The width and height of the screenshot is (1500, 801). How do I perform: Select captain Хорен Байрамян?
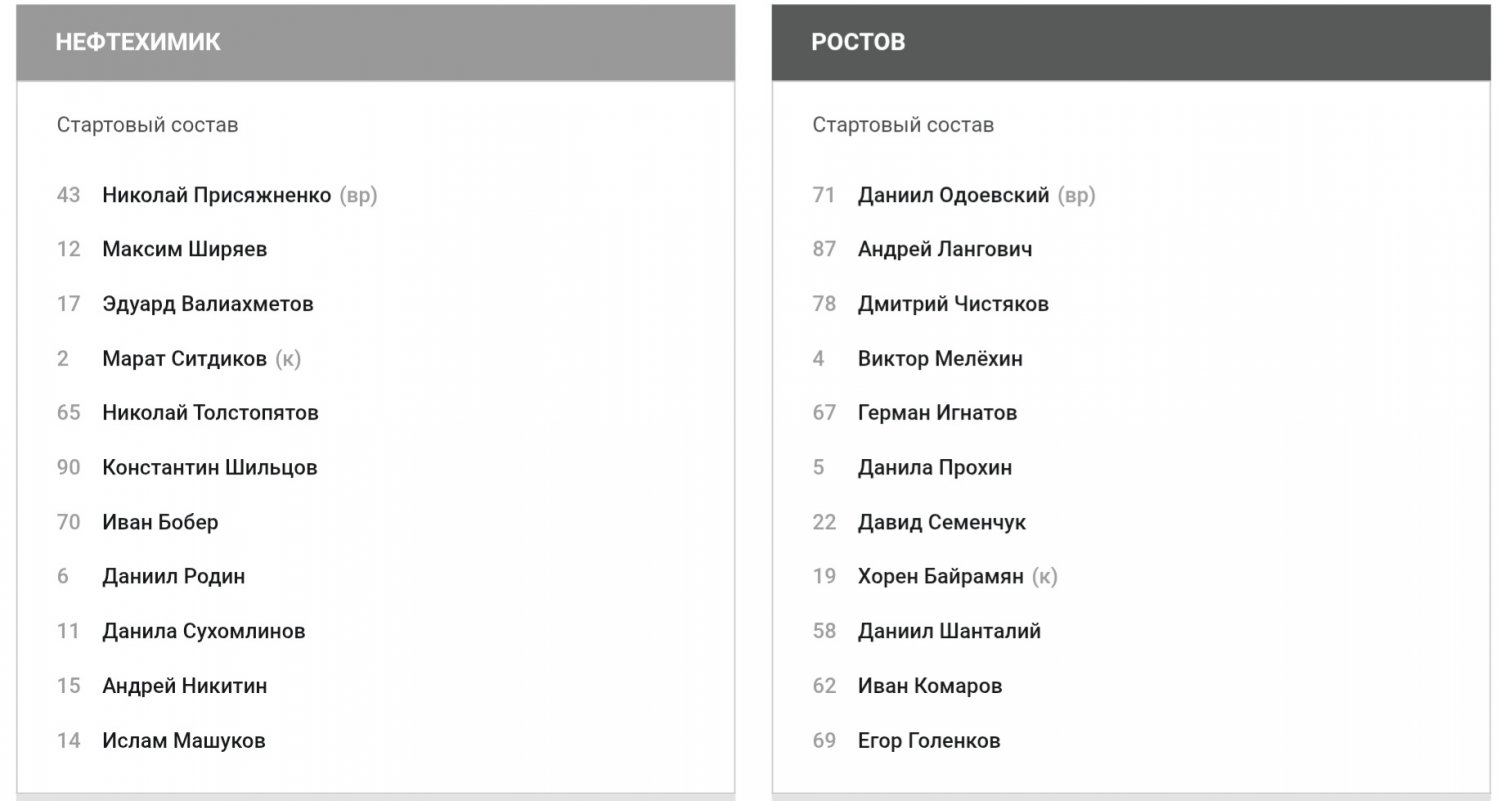pos(940,576)
